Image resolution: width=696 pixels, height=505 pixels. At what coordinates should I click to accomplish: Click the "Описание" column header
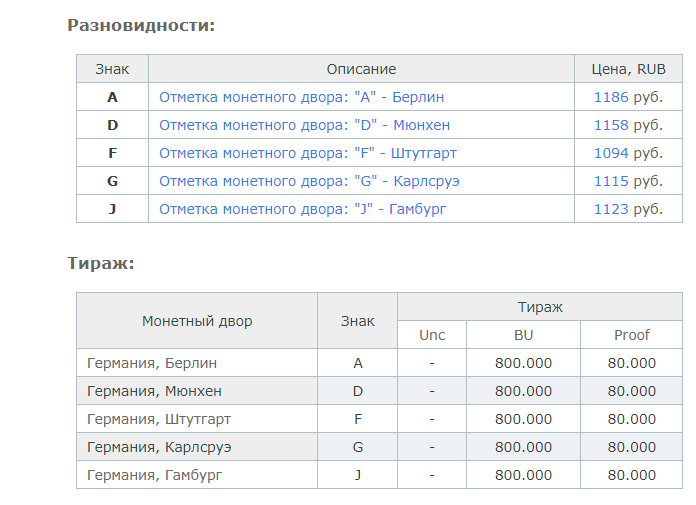tap(361, 69)
